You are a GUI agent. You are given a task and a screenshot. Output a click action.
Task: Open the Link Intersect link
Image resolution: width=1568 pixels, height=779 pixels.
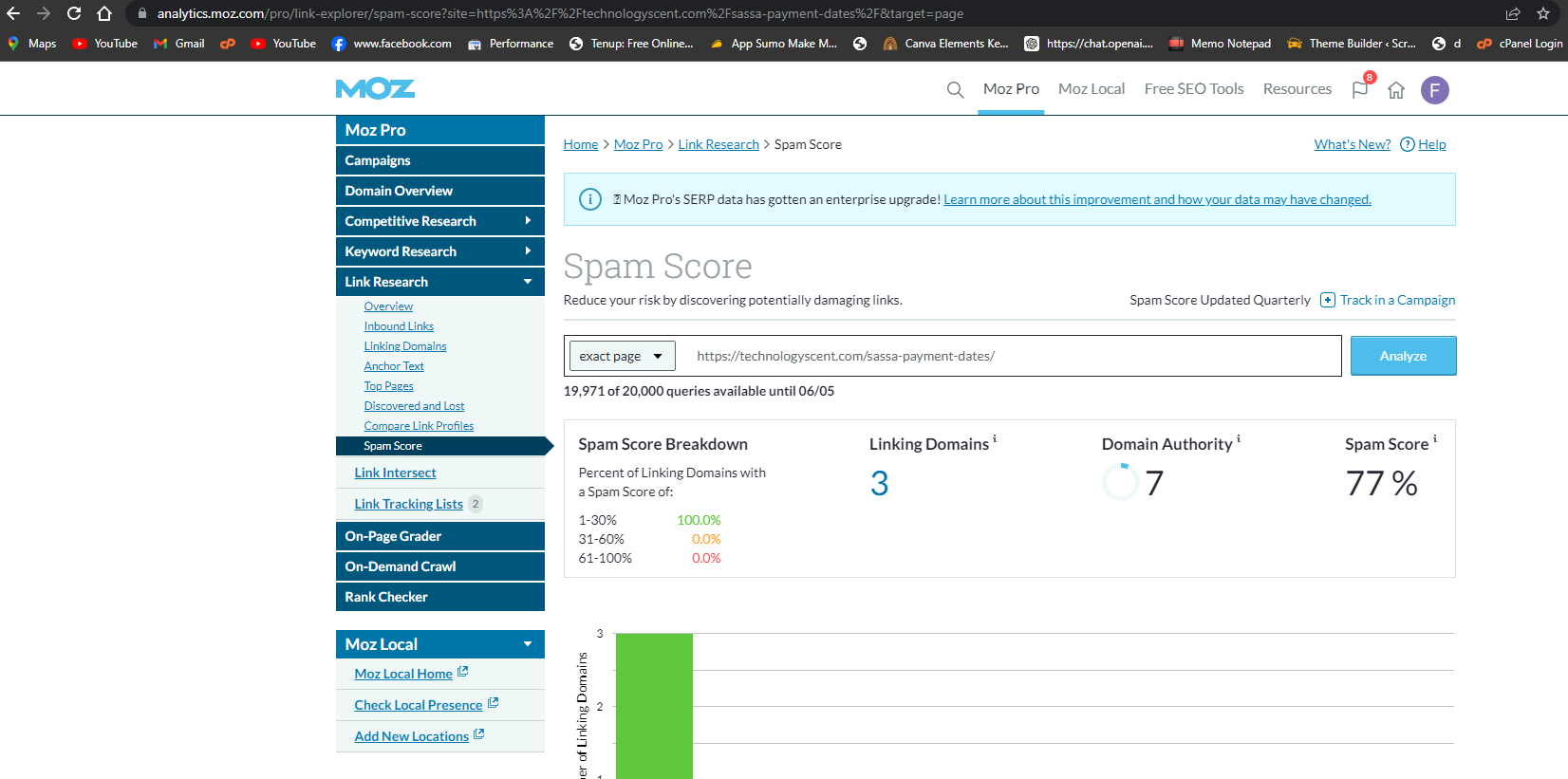pyautogui.click(x=395, y=473)
